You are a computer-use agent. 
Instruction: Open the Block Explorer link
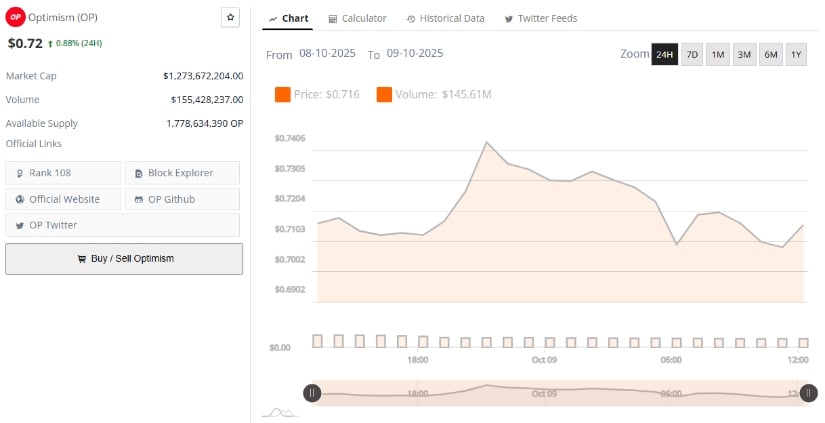tap(182, 173)
